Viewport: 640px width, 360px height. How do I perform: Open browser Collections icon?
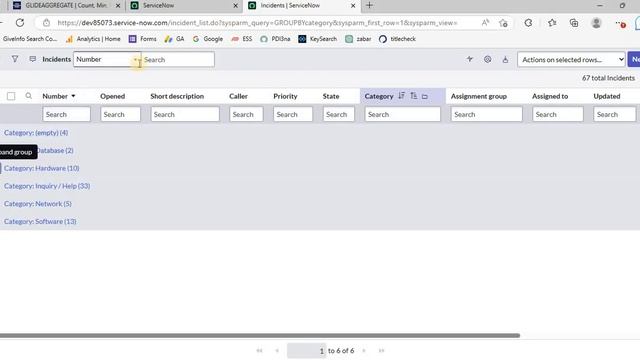[x=574, y=23]
